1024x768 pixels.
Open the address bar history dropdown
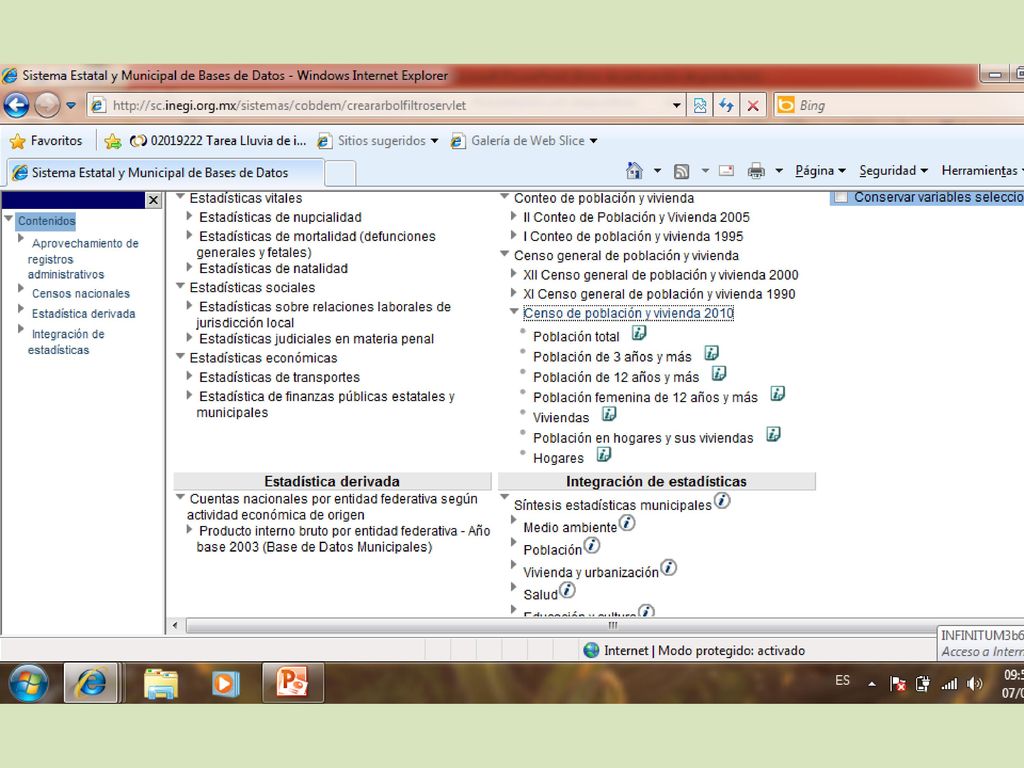(677, 105)
